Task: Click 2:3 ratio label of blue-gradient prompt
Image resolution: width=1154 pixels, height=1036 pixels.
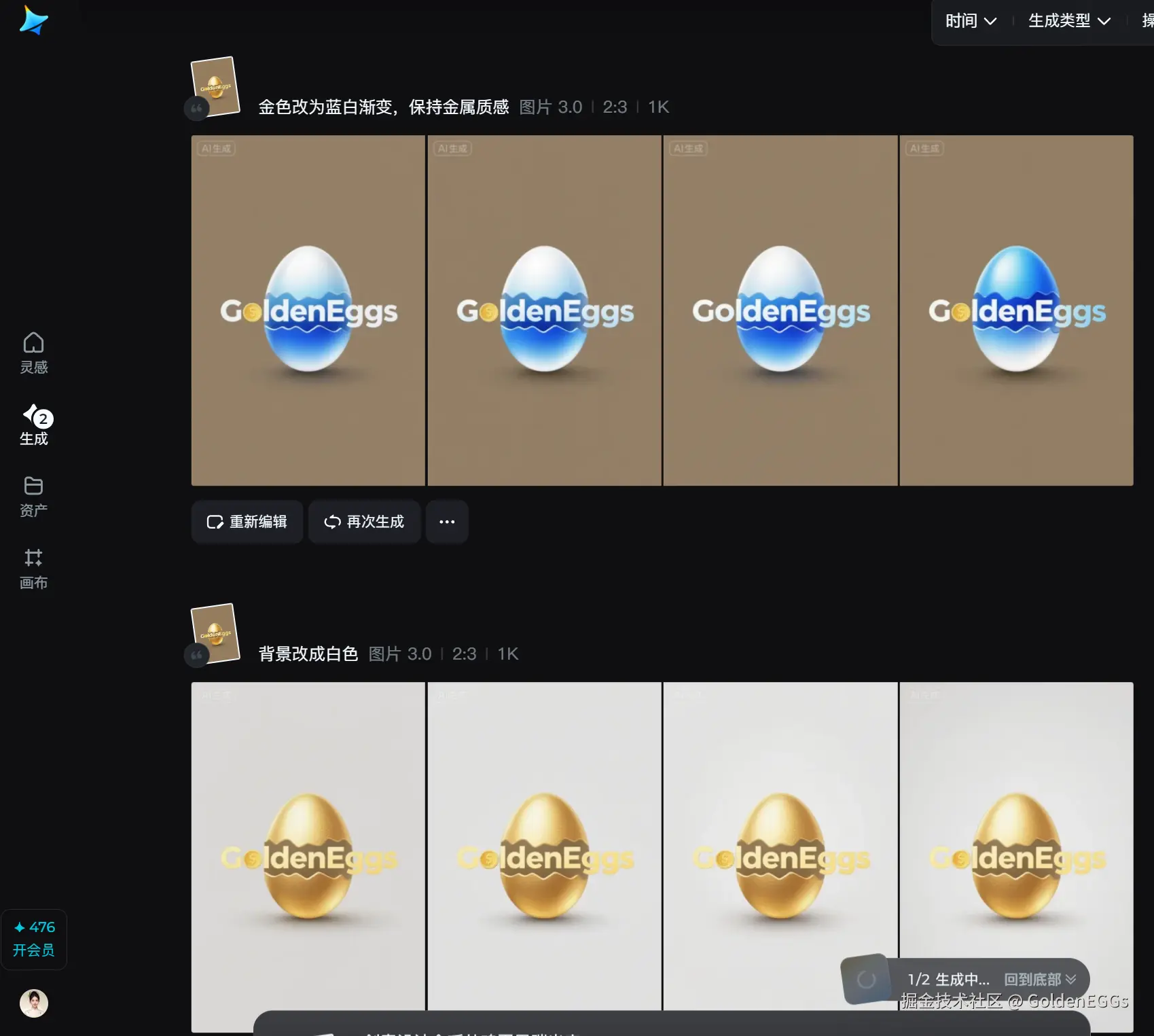Action: tap(615, 107)
